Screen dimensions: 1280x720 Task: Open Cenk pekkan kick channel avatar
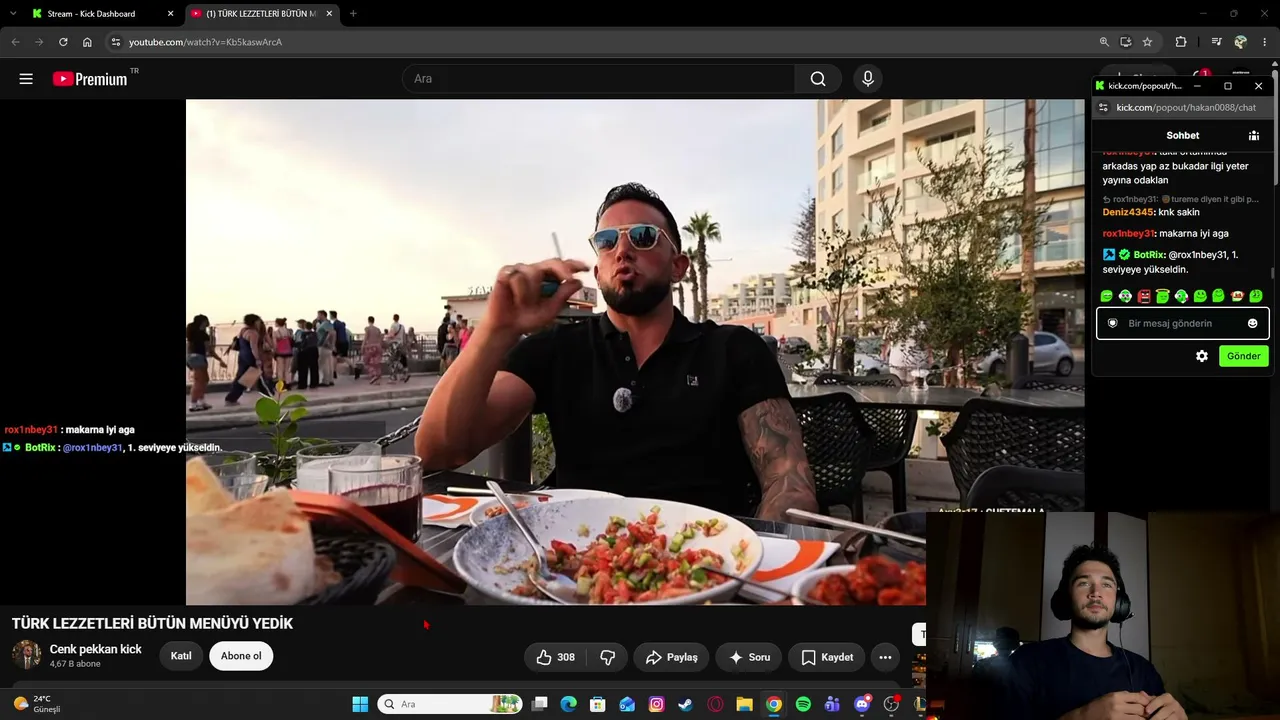pos(26,655)
